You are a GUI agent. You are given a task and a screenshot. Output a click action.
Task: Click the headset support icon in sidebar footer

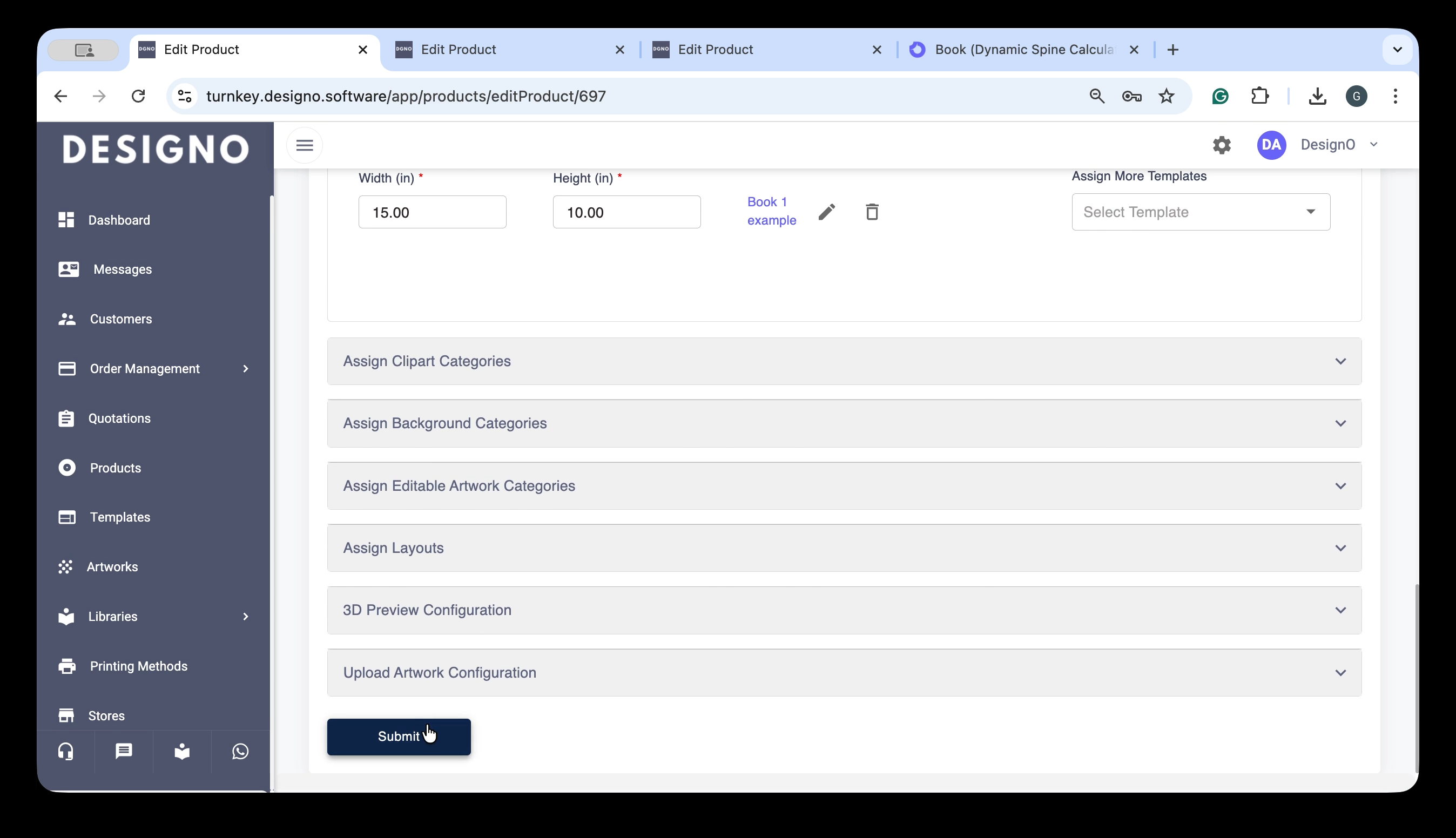[65, 751]
